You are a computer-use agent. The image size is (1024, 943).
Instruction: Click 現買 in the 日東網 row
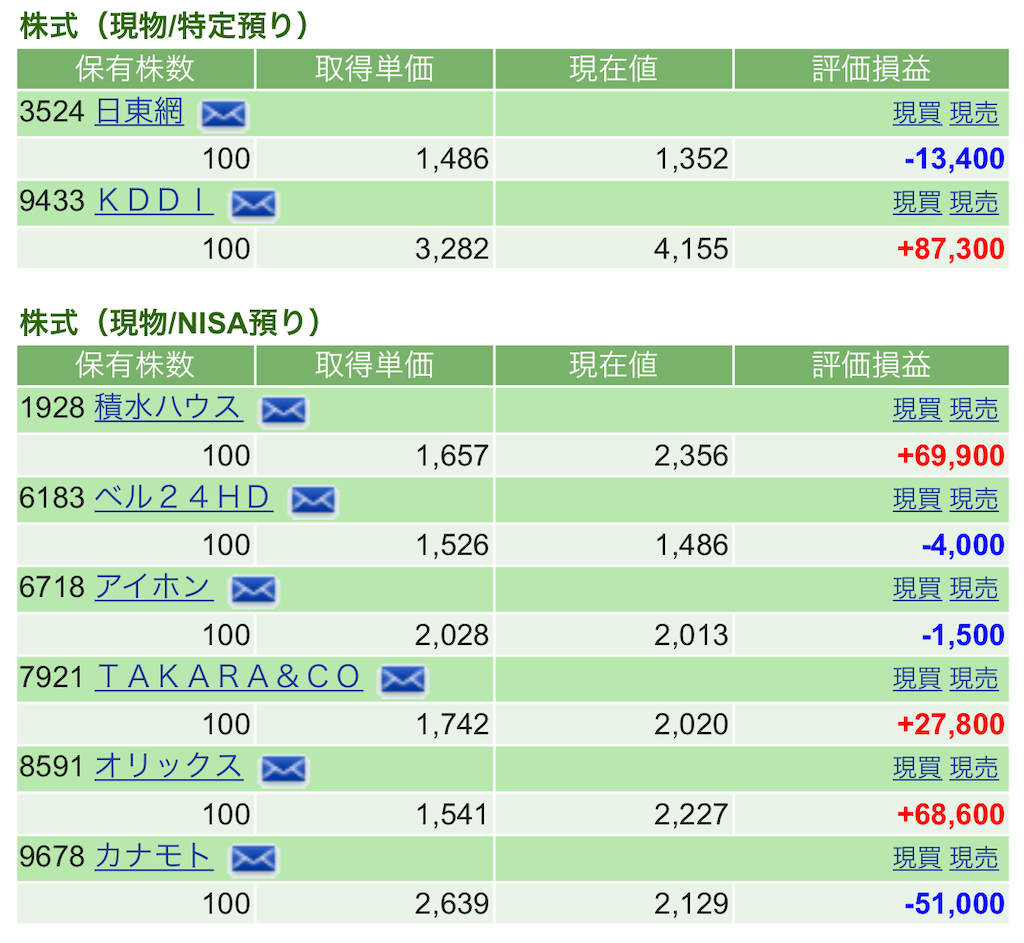(x=917, y=114)
